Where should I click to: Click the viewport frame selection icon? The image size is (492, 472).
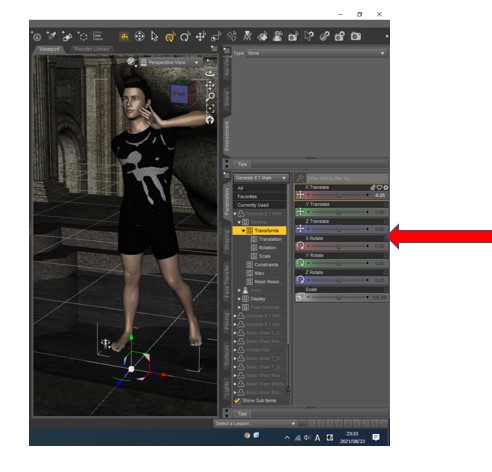tap(210, 108)
